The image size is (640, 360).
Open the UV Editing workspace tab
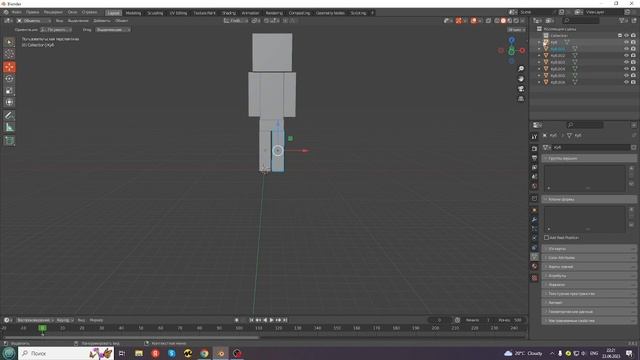(x=178, y=13)
